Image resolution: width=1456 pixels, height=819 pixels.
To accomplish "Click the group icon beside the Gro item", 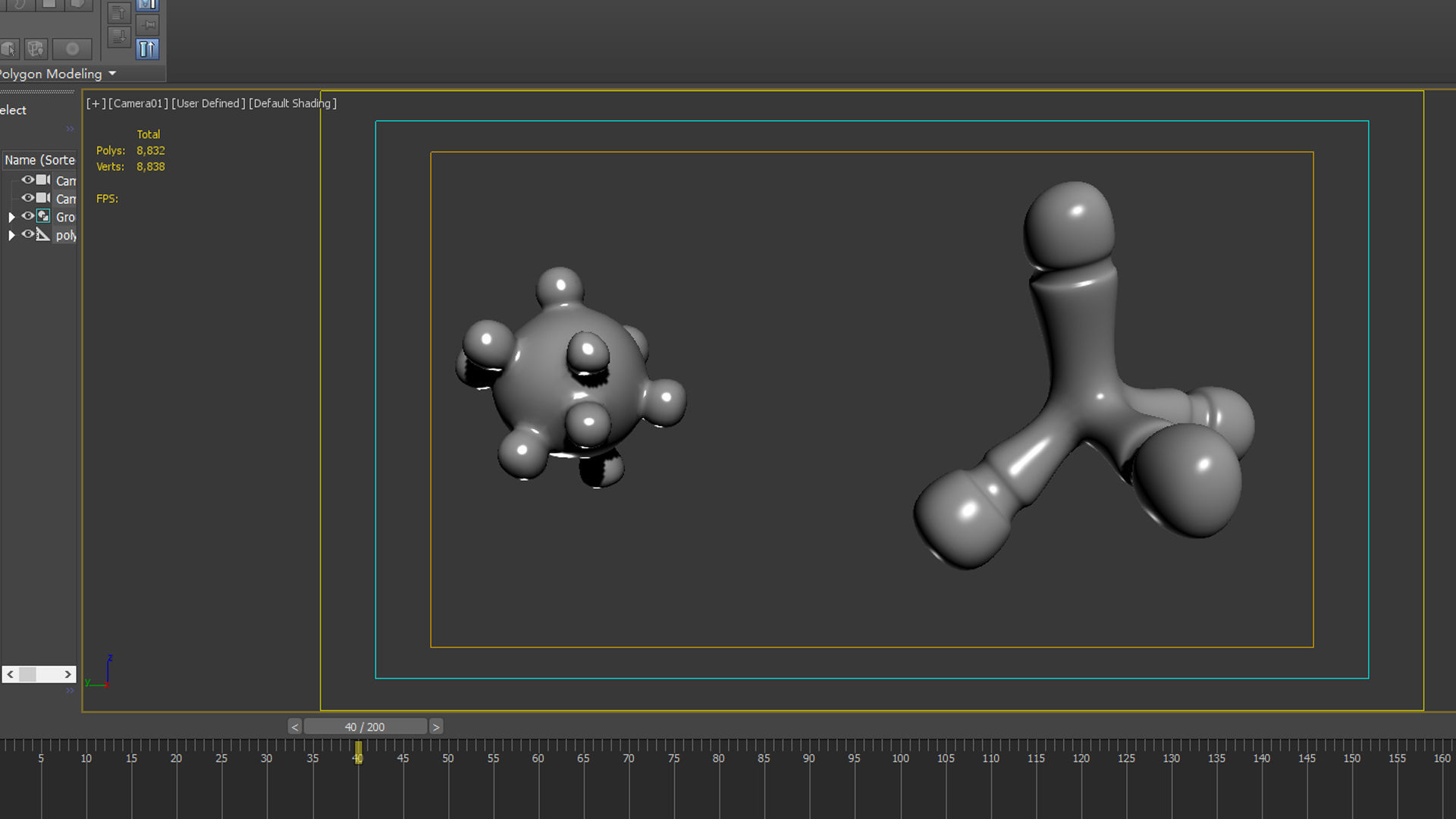I will point(43,216).
